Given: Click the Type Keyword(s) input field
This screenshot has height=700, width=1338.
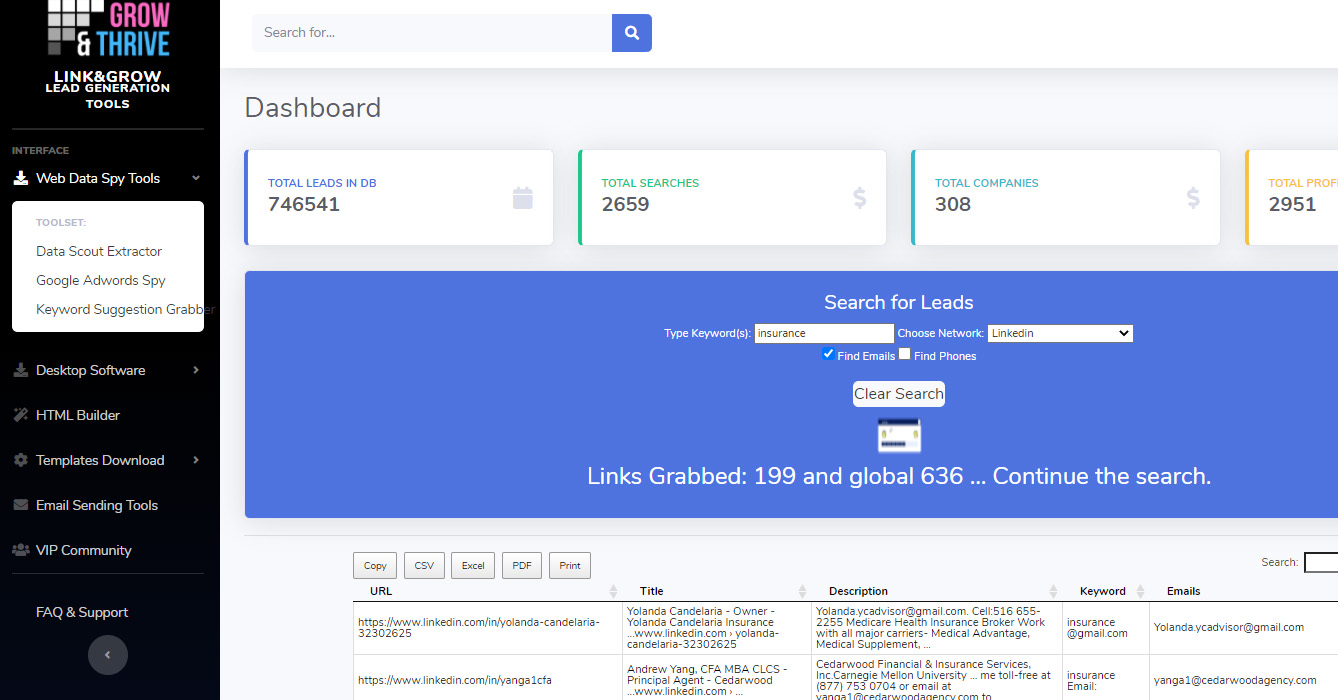Looking at the screenshot, I should pos(823,333).
